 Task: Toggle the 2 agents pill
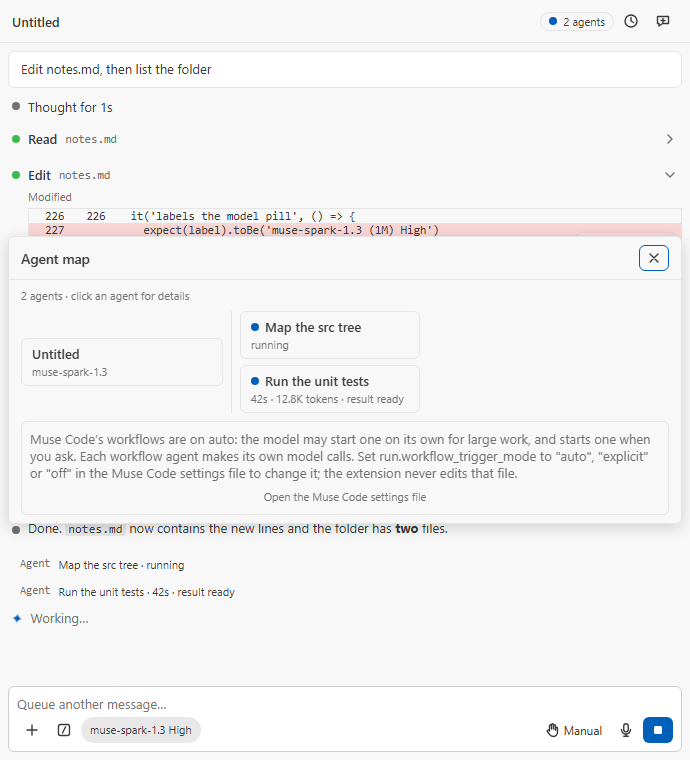[x=577, y=22]
